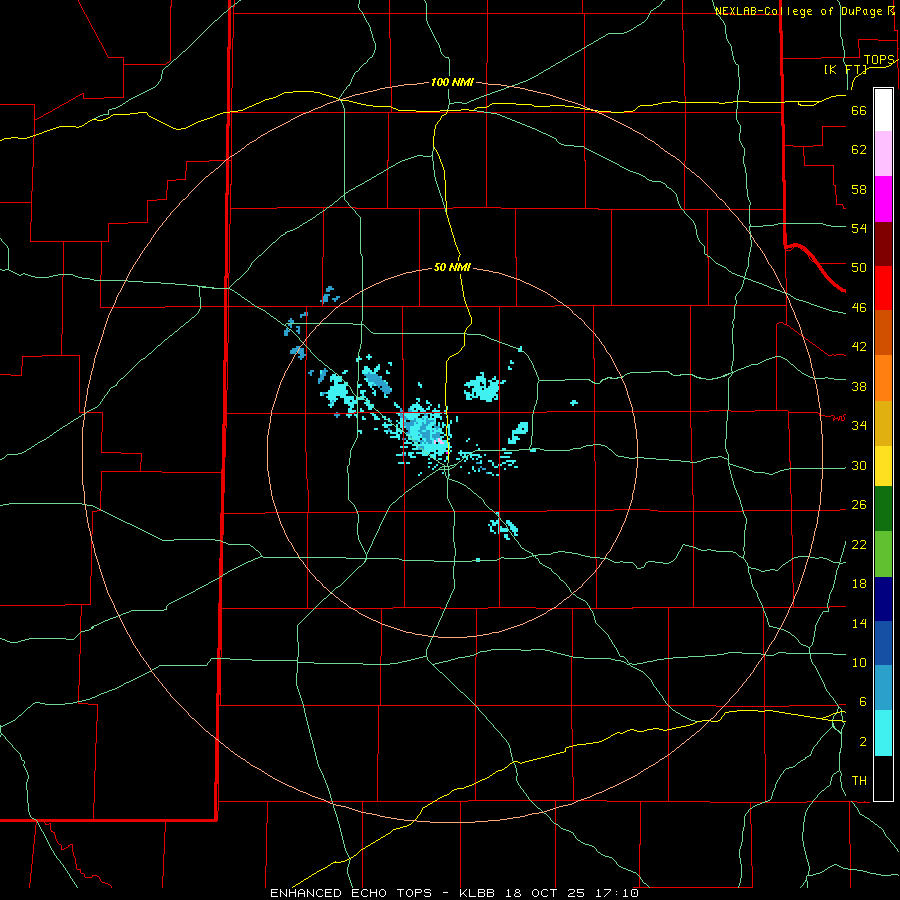This screenshot has height=900, width=900.
Task: Click the 10 legend scale value
Action: coord(859,663)
